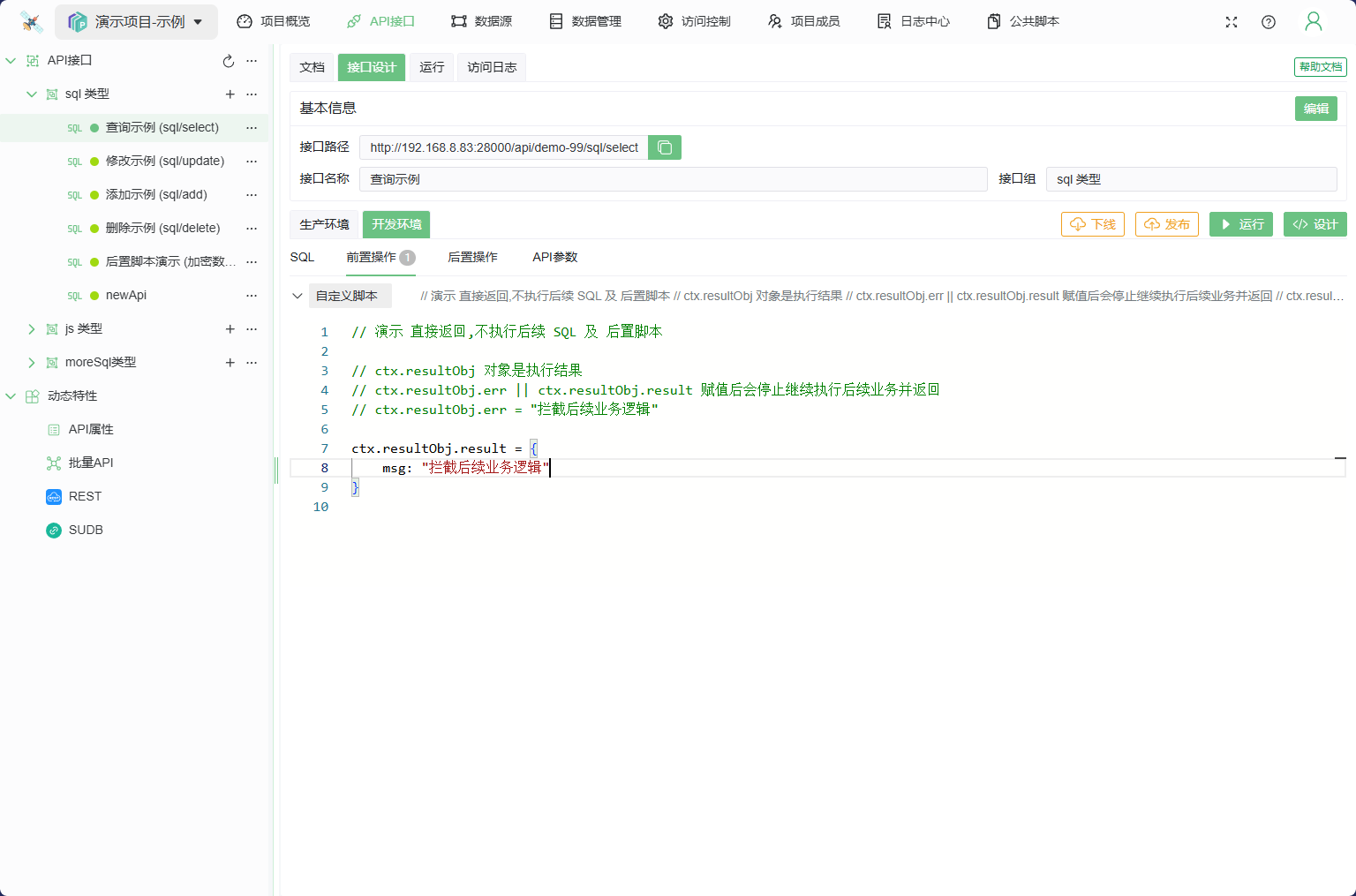Click the 发布 publish button
The width and height of the screenshot is (1356, 896).
tap(1166, 224)
